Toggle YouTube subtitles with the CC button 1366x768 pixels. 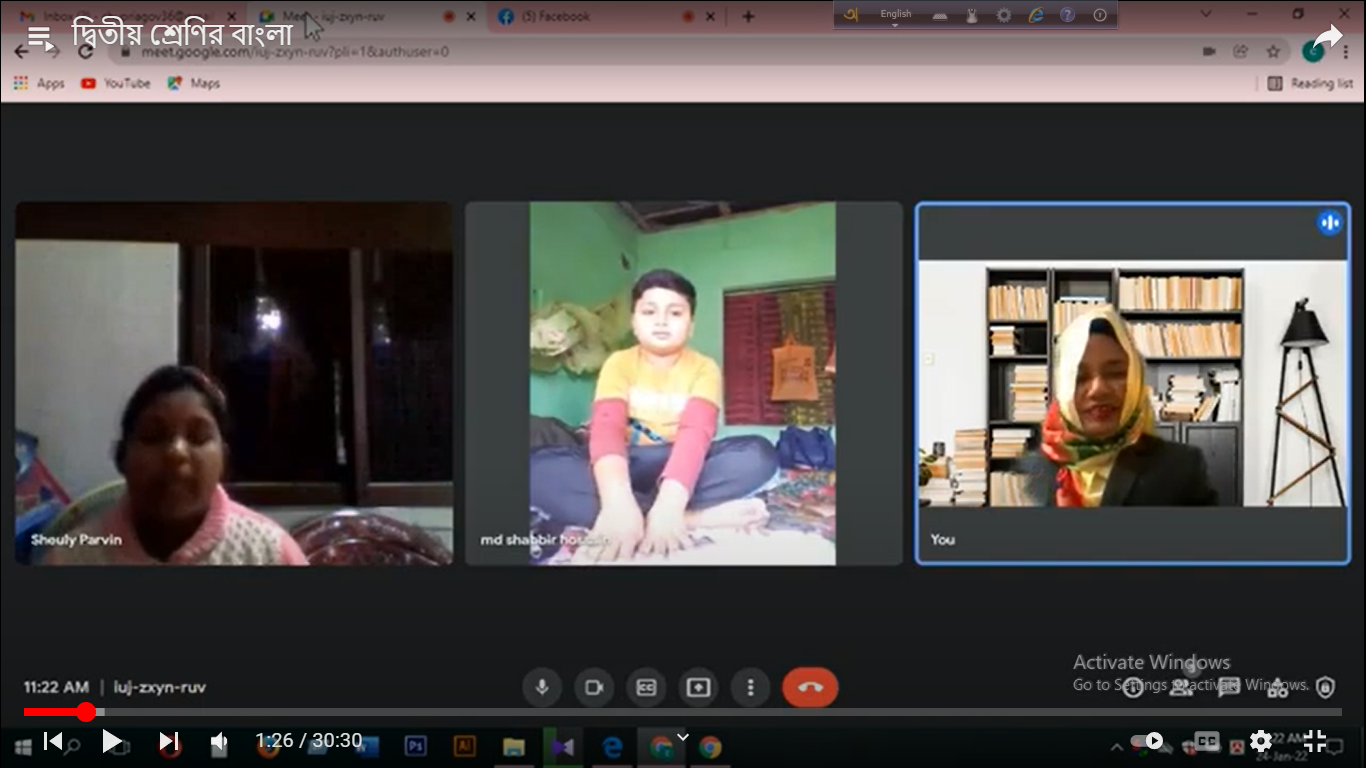coord(1207,741)
